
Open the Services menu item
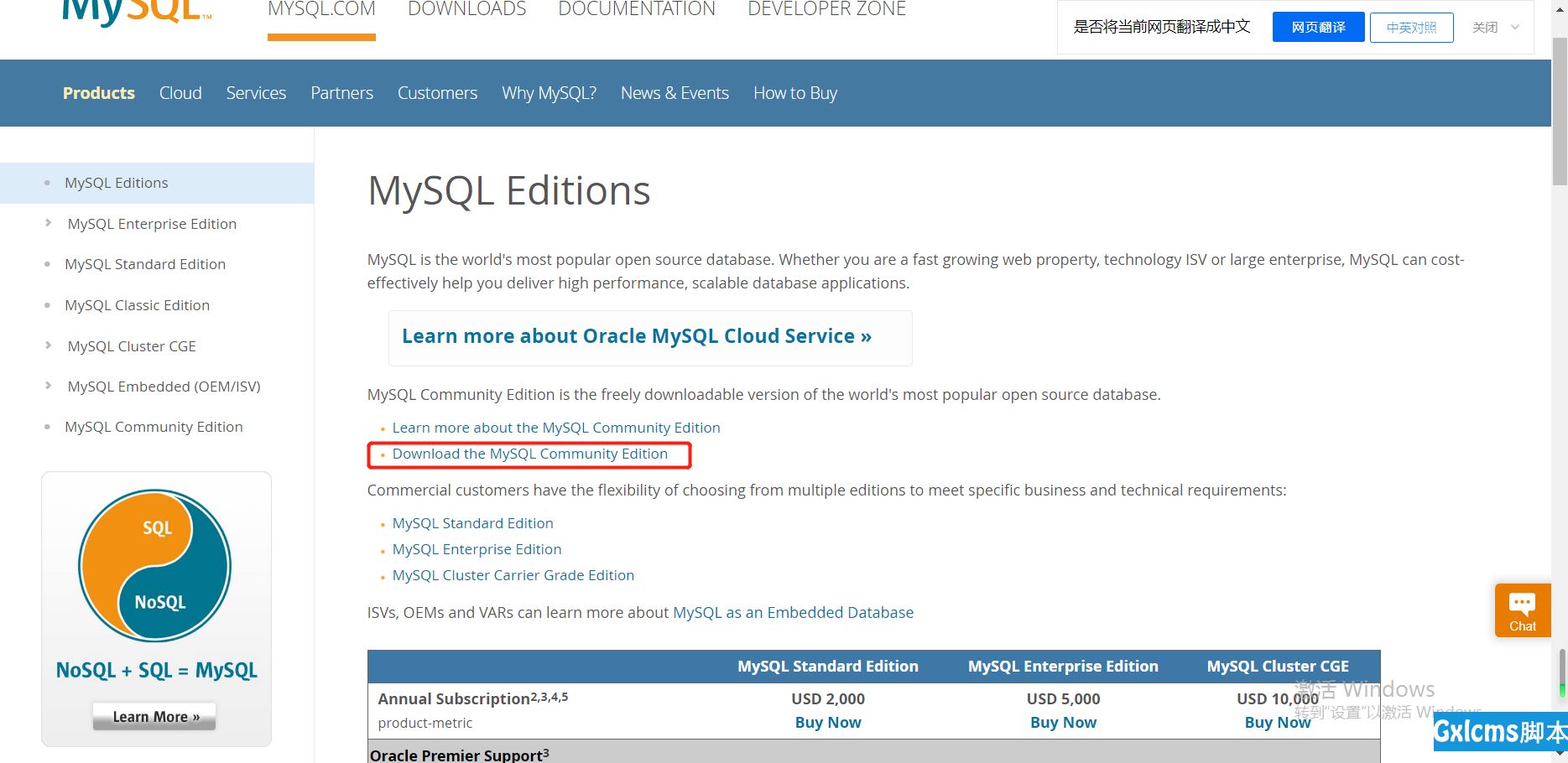pyautogui.click(x=256, y=93)
